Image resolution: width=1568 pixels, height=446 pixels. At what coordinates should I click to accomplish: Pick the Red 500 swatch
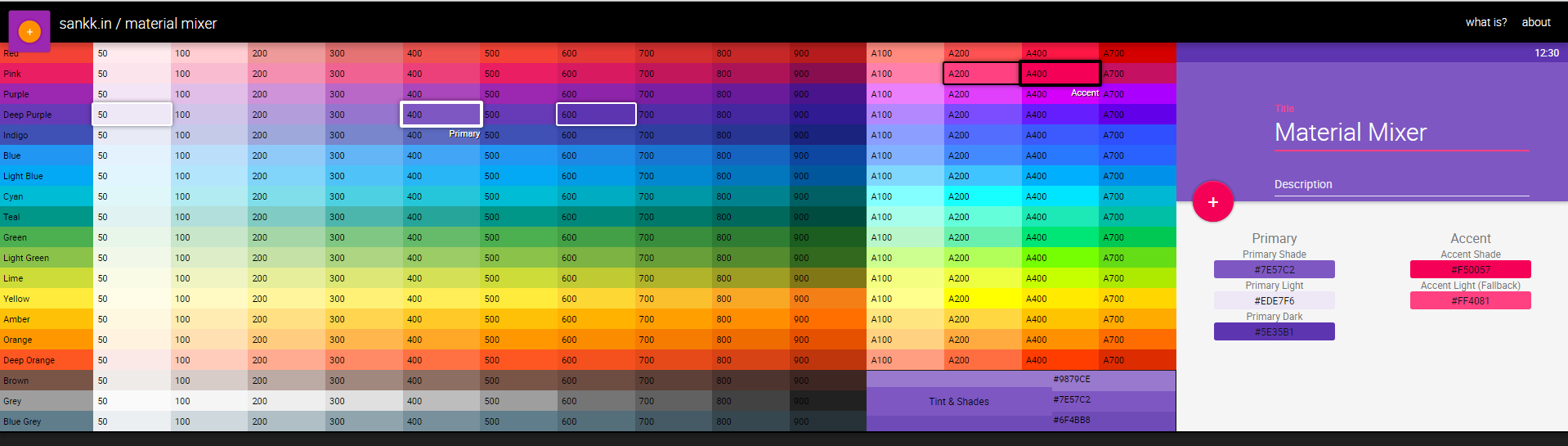point(519,53)
